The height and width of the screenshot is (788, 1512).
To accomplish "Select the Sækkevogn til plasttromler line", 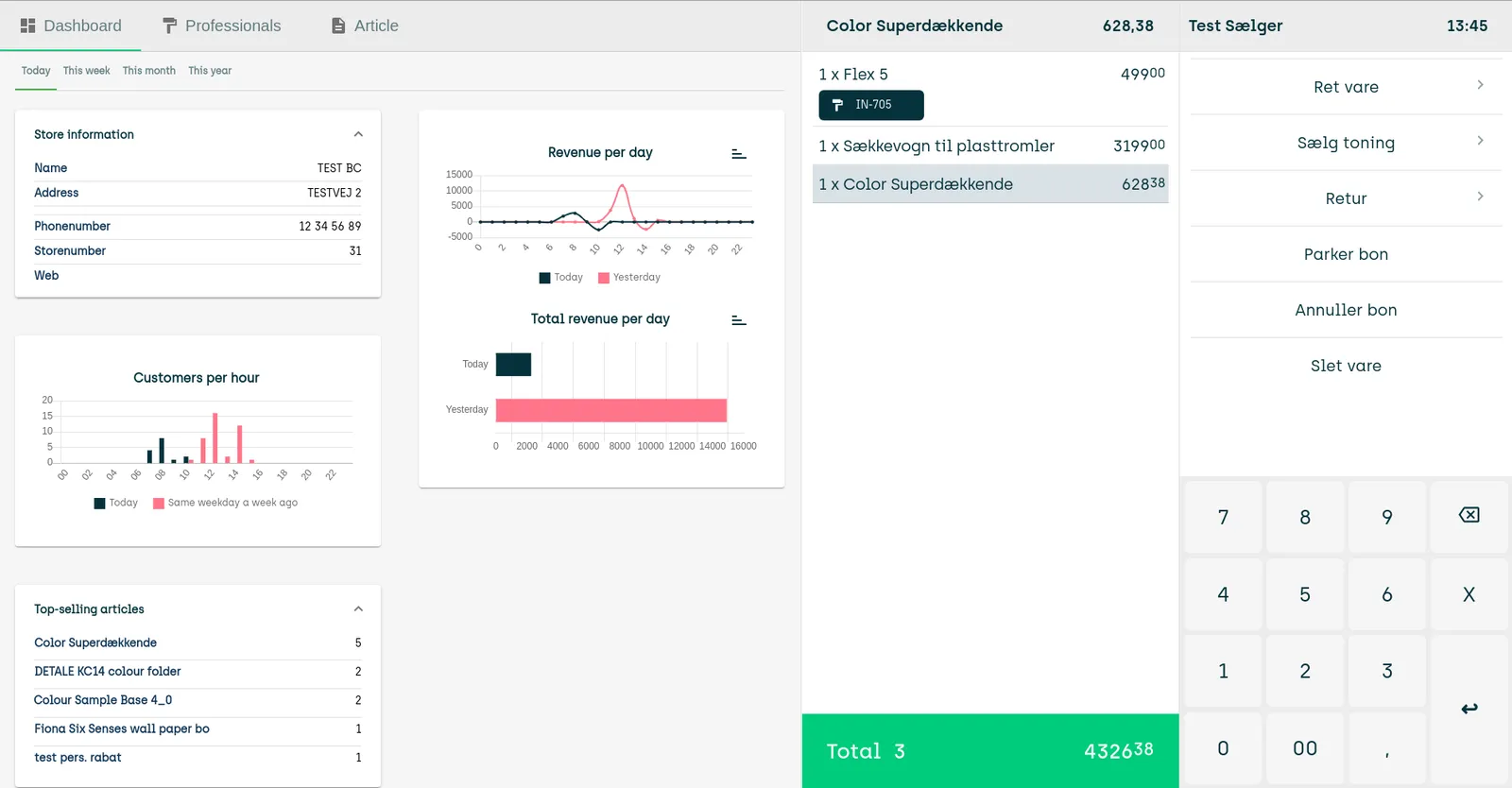I will pos(990,146).
